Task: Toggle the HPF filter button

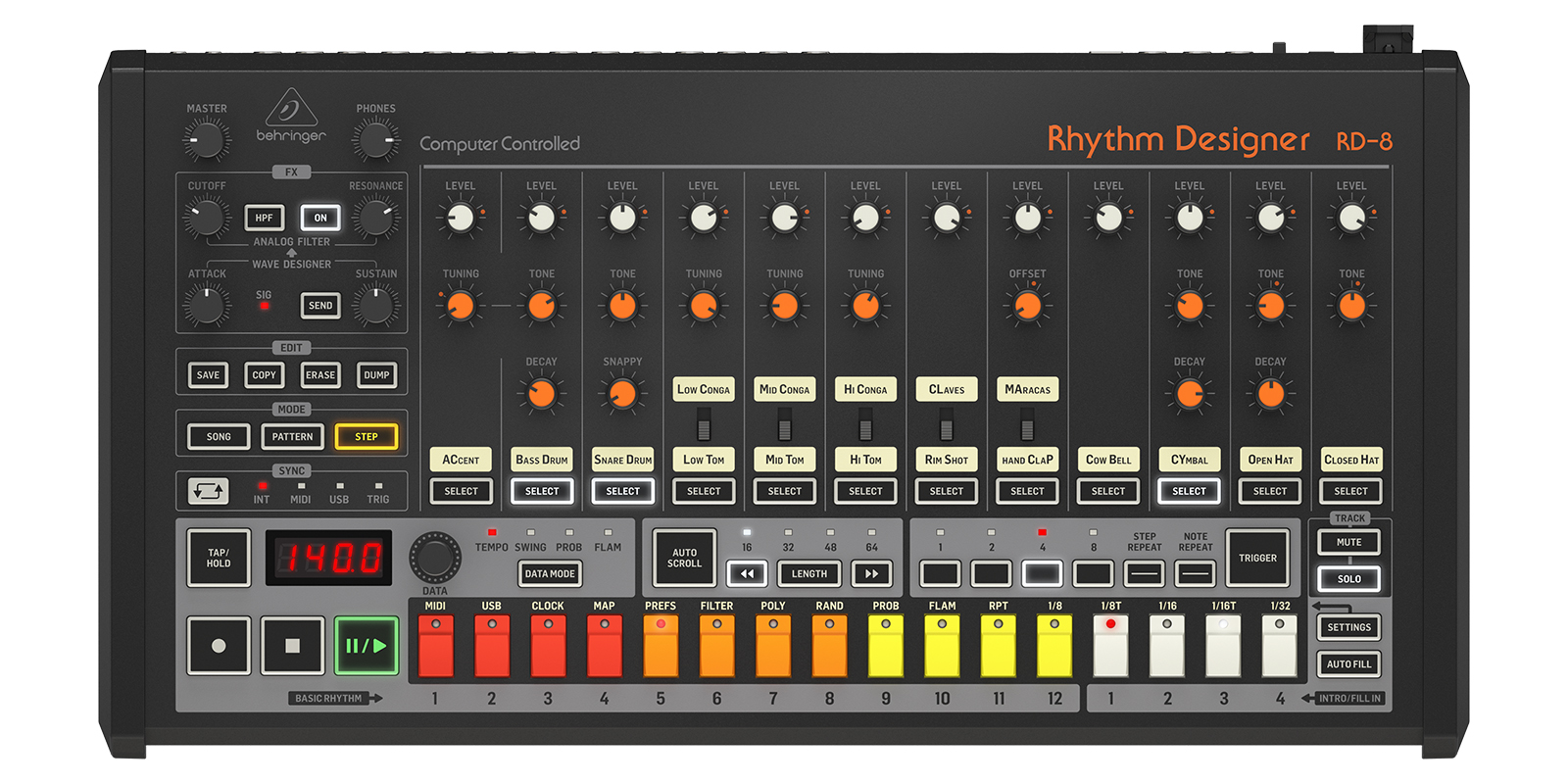Action: [264, 218]
